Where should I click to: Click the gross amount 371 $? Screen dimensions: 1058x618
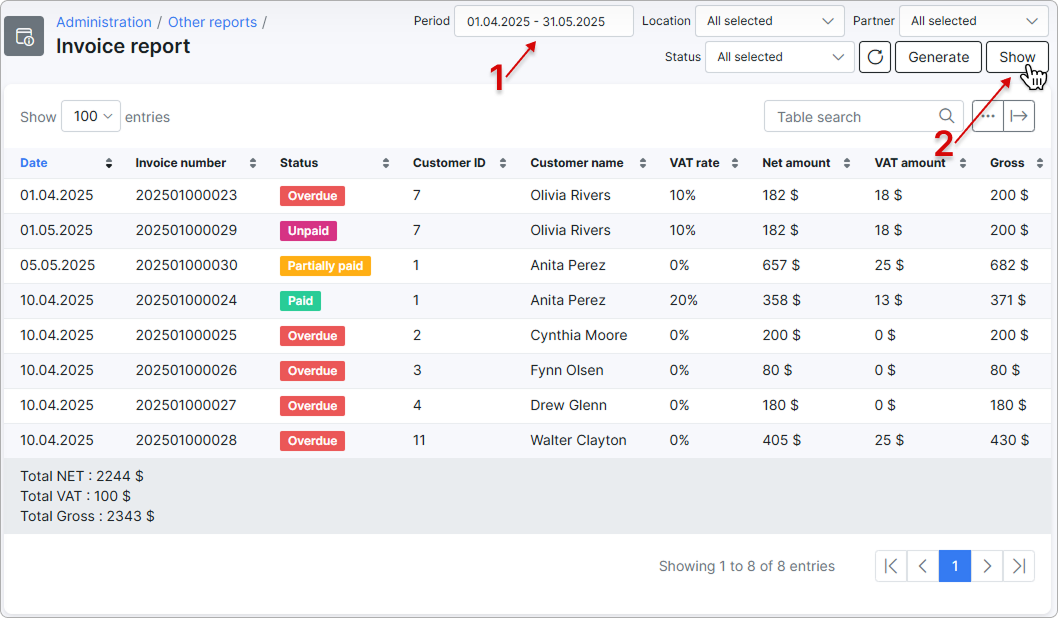coord(1008,300)
